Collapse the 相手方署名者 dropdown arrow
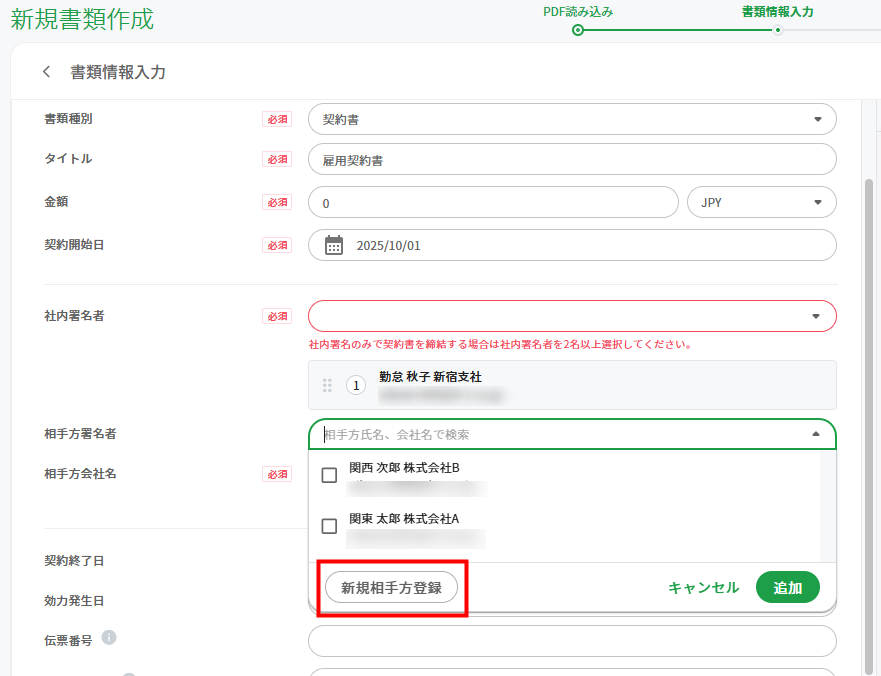 pos(816,434)
